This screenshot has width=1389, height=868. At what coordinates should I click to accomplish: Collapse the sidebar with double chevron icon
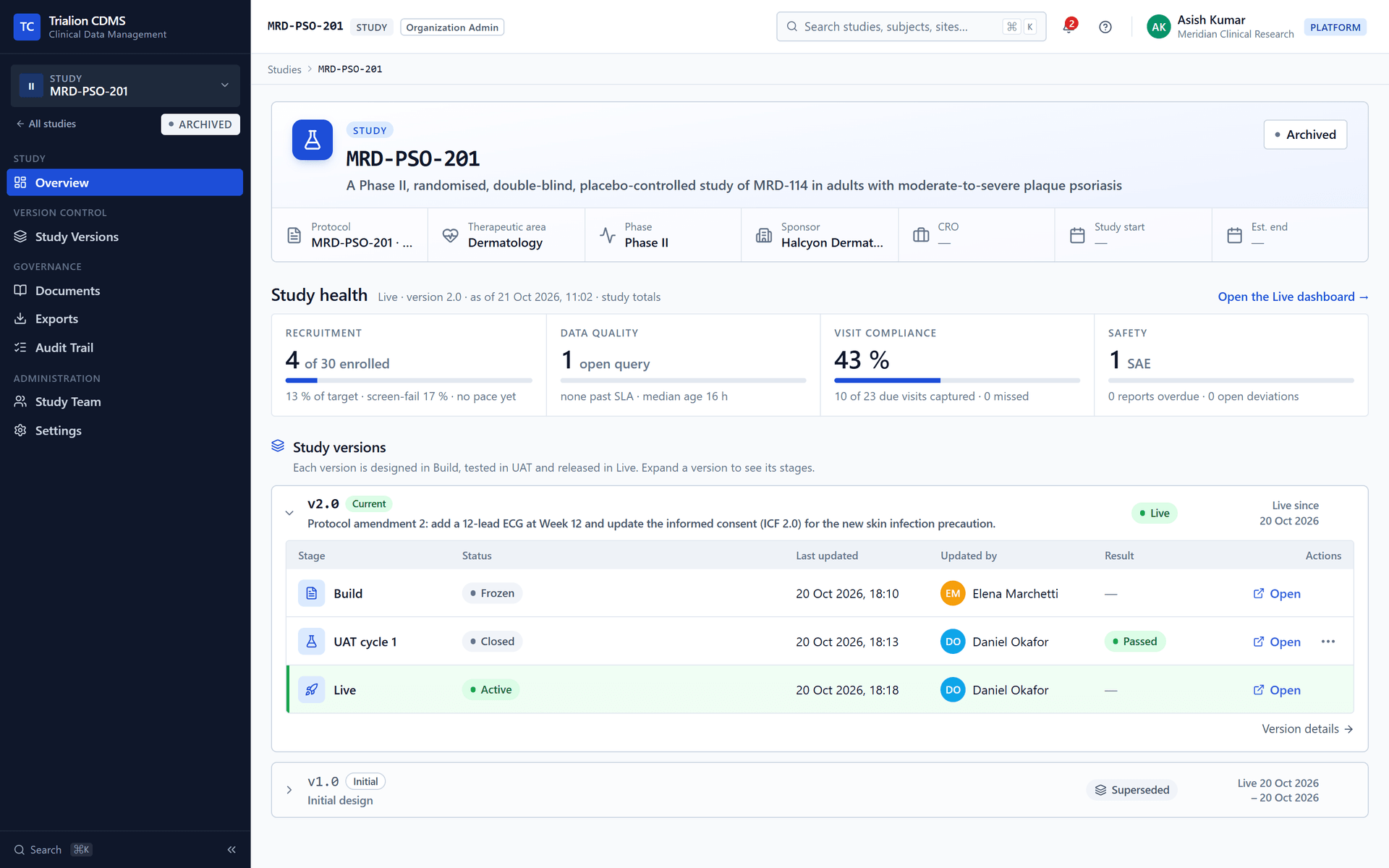[231, 850]
